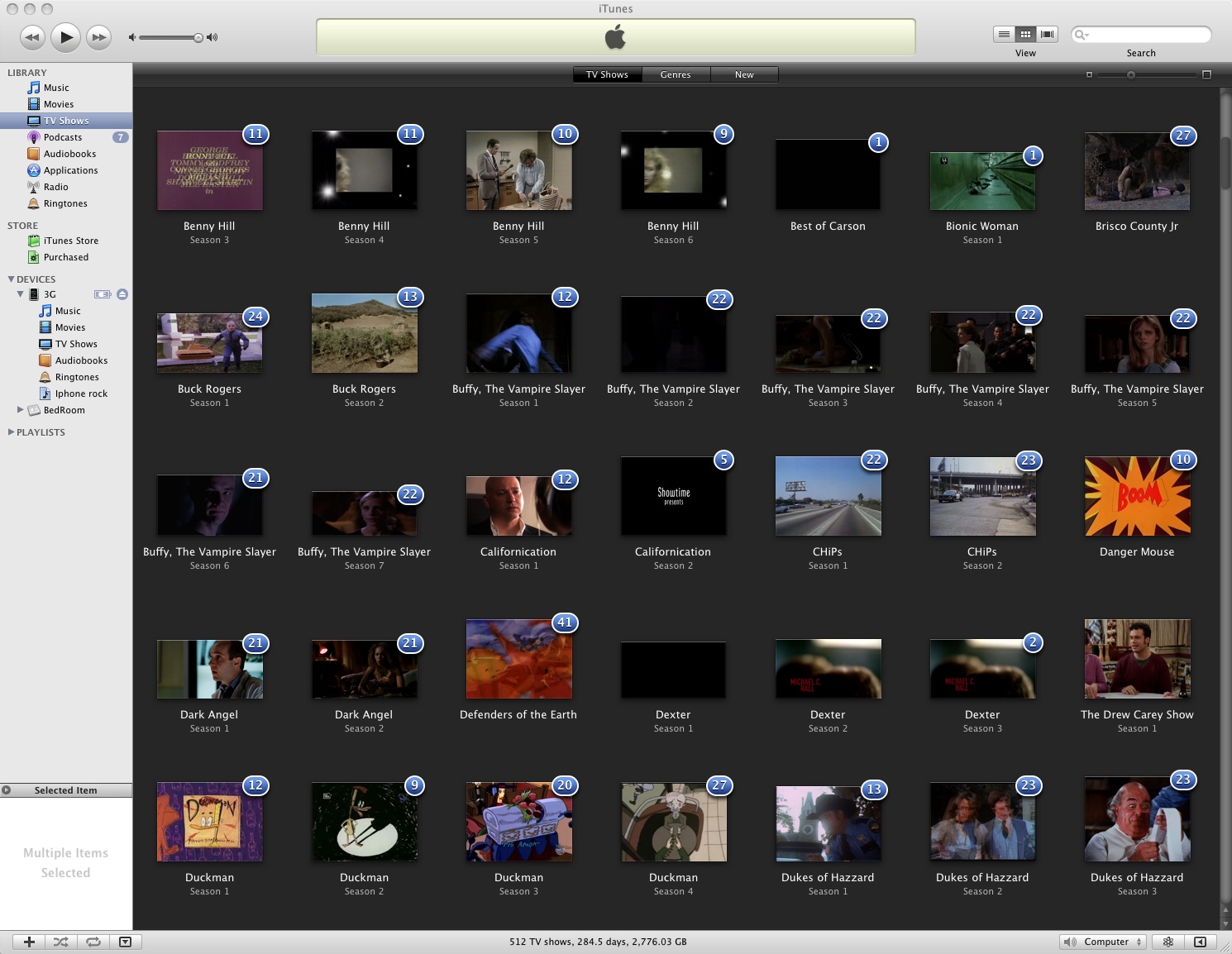
Task: Expand the Playlists section
Action: coord(11,432)
